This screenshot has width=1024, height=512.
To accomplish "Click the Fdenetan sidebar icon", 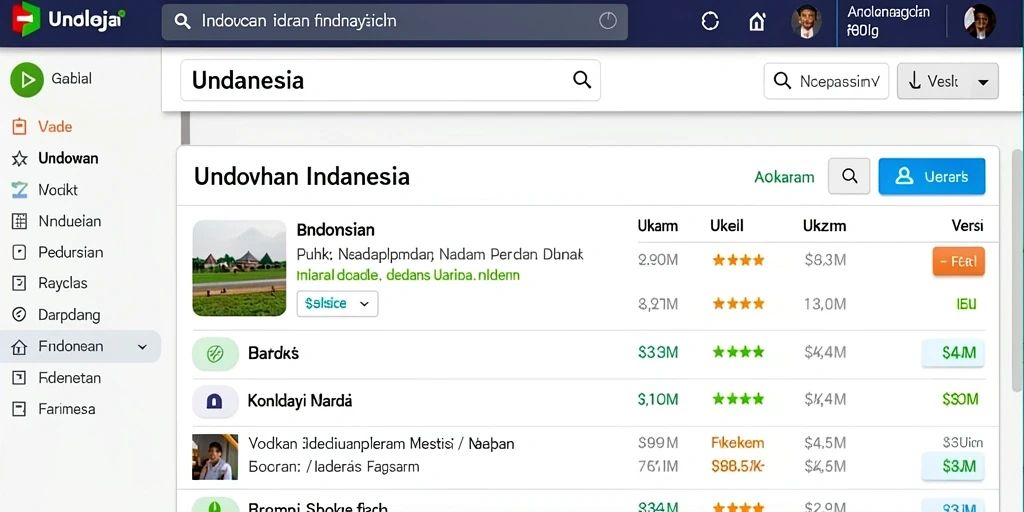I will click(x=20, y=377).
